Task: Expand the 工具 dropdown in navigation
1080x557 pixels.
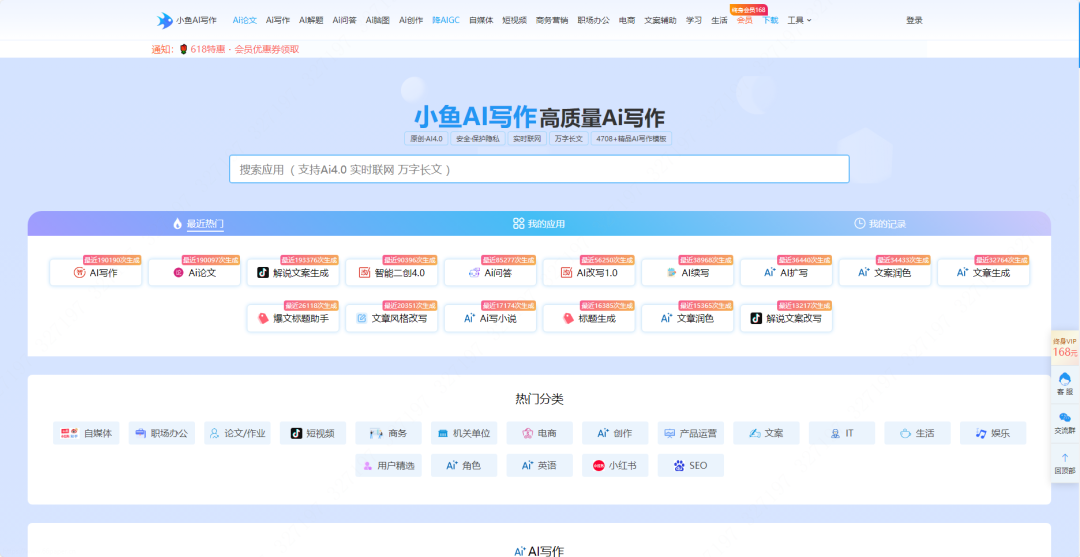Action: coord(799,21)
